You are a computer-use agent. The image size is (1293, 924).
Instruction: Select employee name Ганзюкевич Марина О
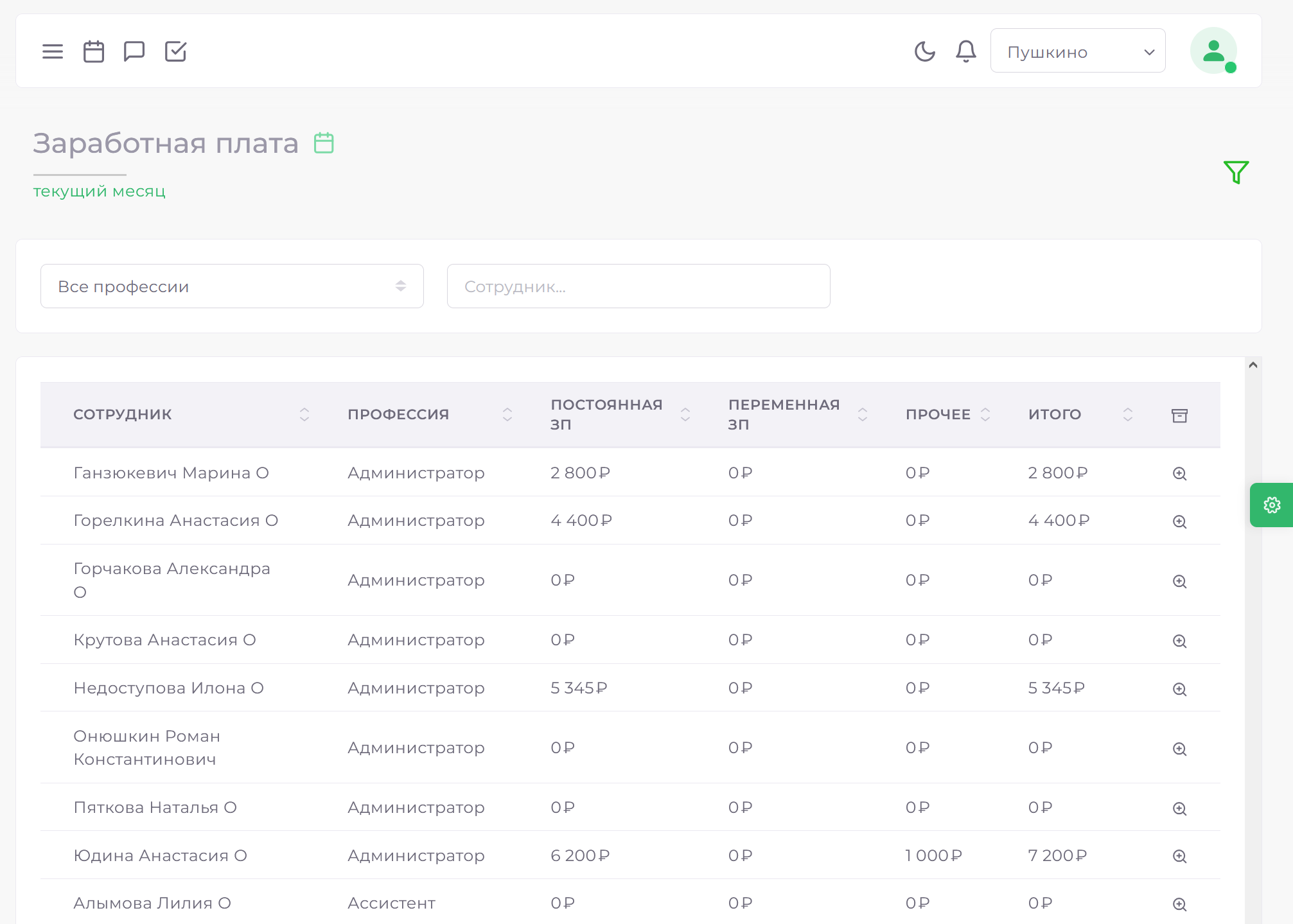[171, 473]
